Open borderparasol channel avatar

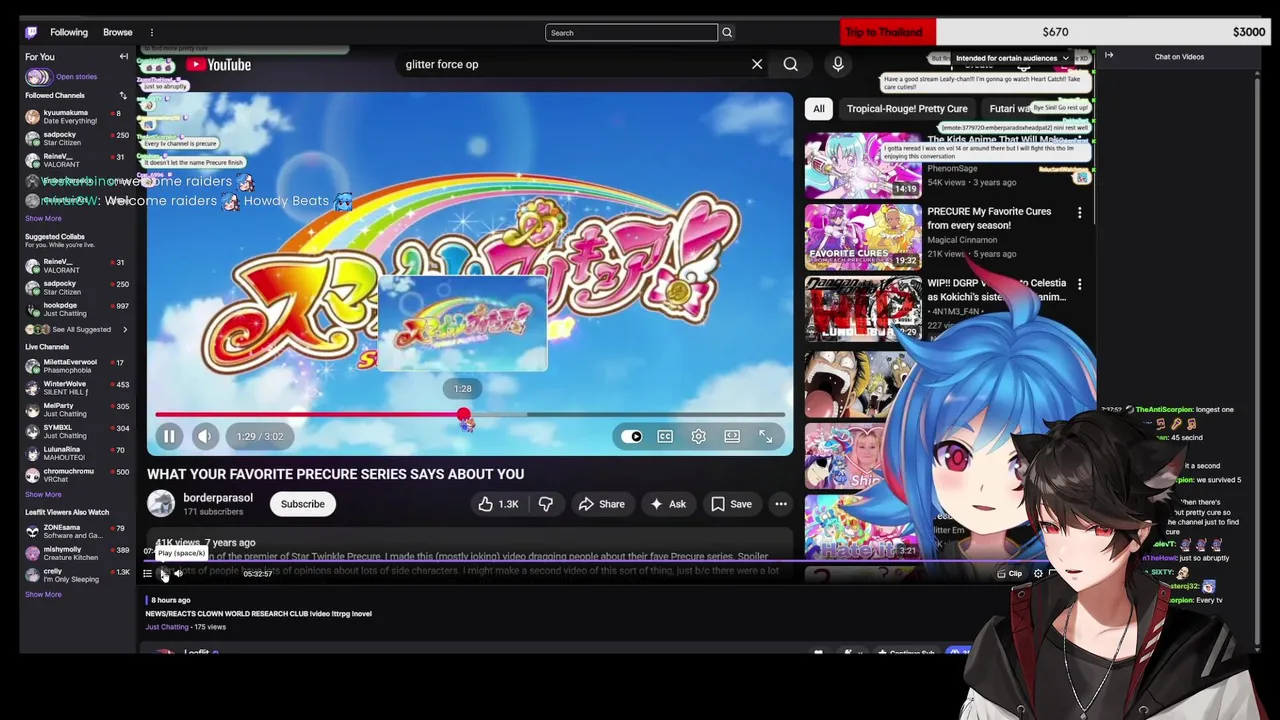pyautogui.click(x=161, y=504)
